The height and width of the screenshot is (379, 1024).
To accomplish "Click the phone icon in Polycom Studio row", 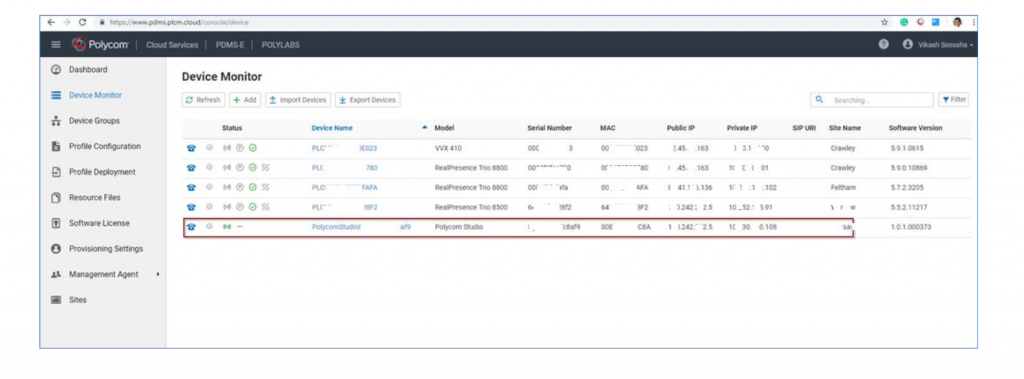I will click(191, 227).
